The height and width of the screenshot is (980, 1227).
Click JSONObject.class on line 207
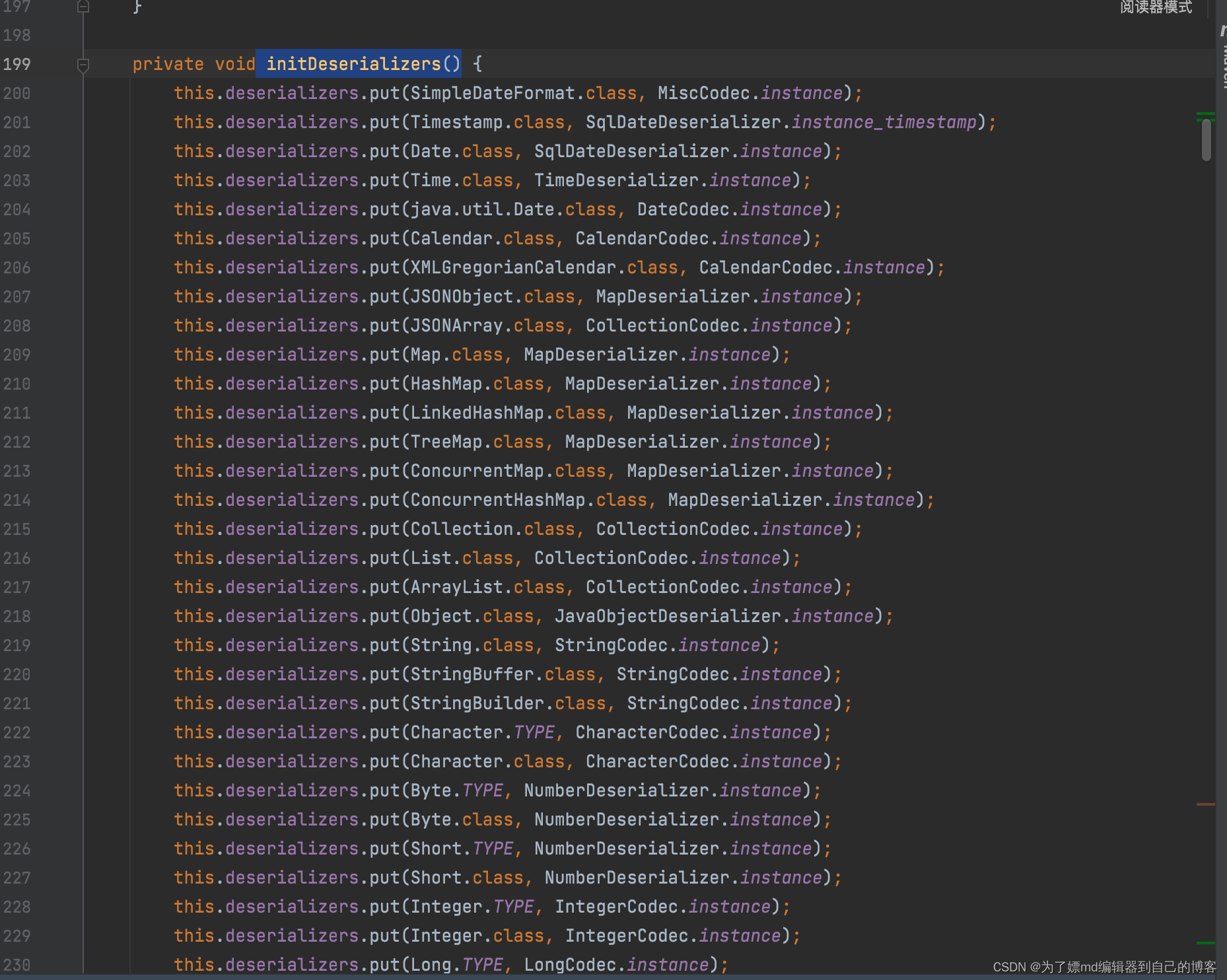493,297
